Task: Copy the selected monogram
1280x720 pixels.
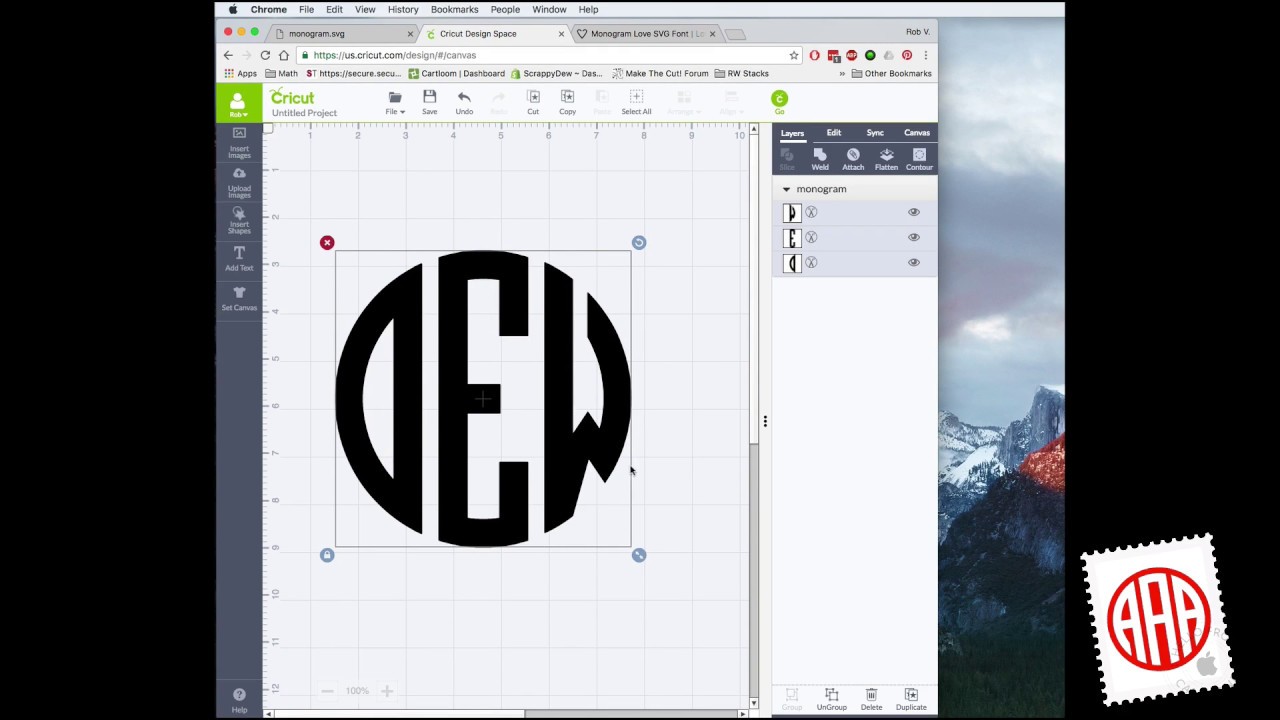Action: click(x=567, y=102)
